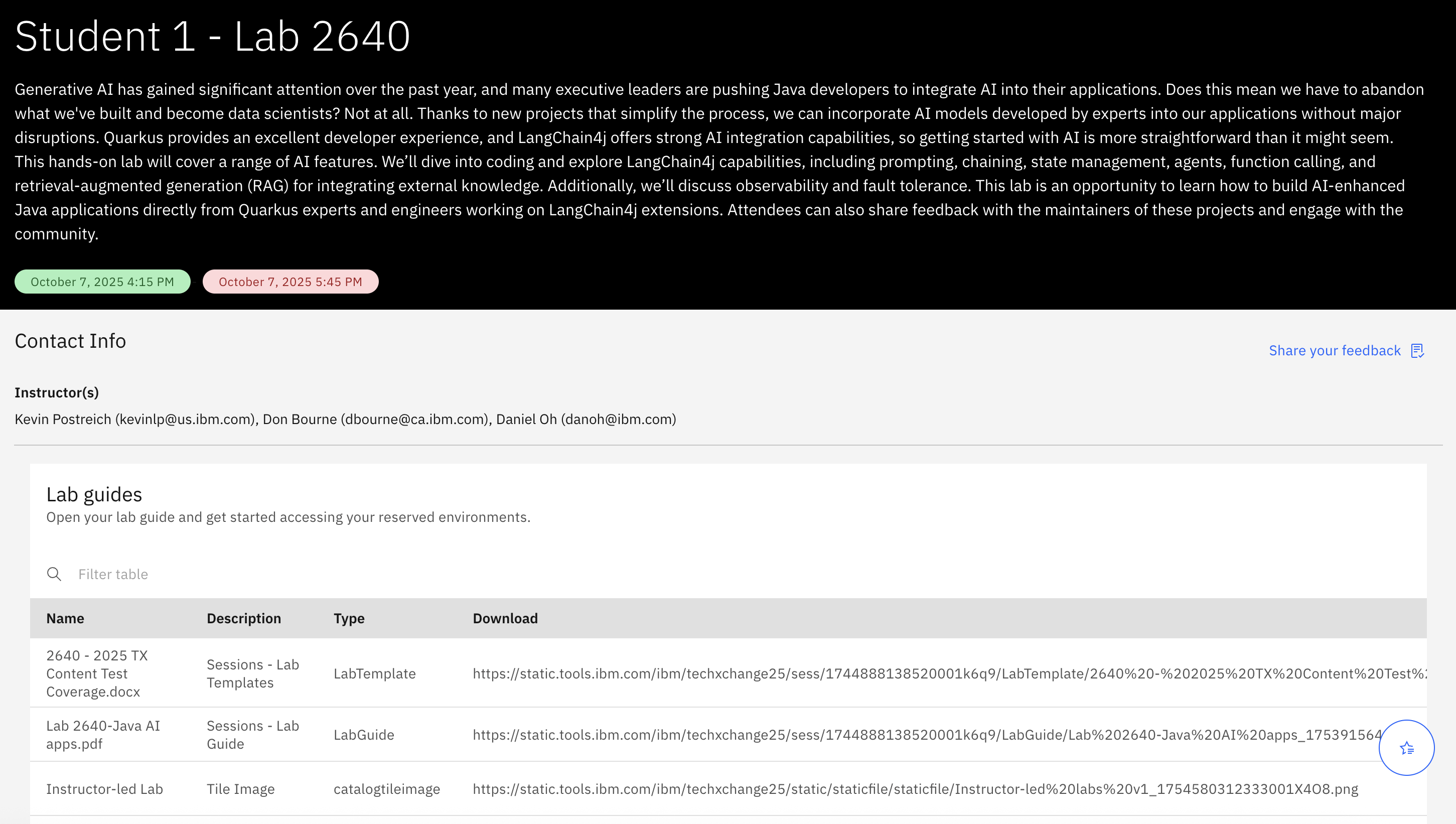
Task: Sort the table by the Description column
Action: tap(244, 618)
